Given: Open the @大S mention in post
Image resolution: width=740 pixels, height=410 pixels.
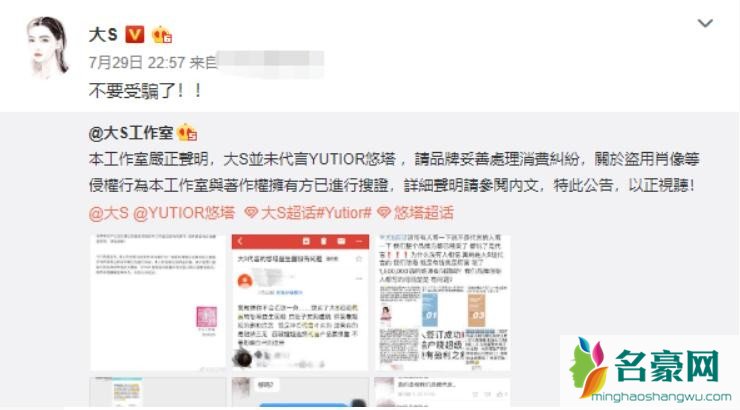Looking at the screenshot, I should 109,213.
